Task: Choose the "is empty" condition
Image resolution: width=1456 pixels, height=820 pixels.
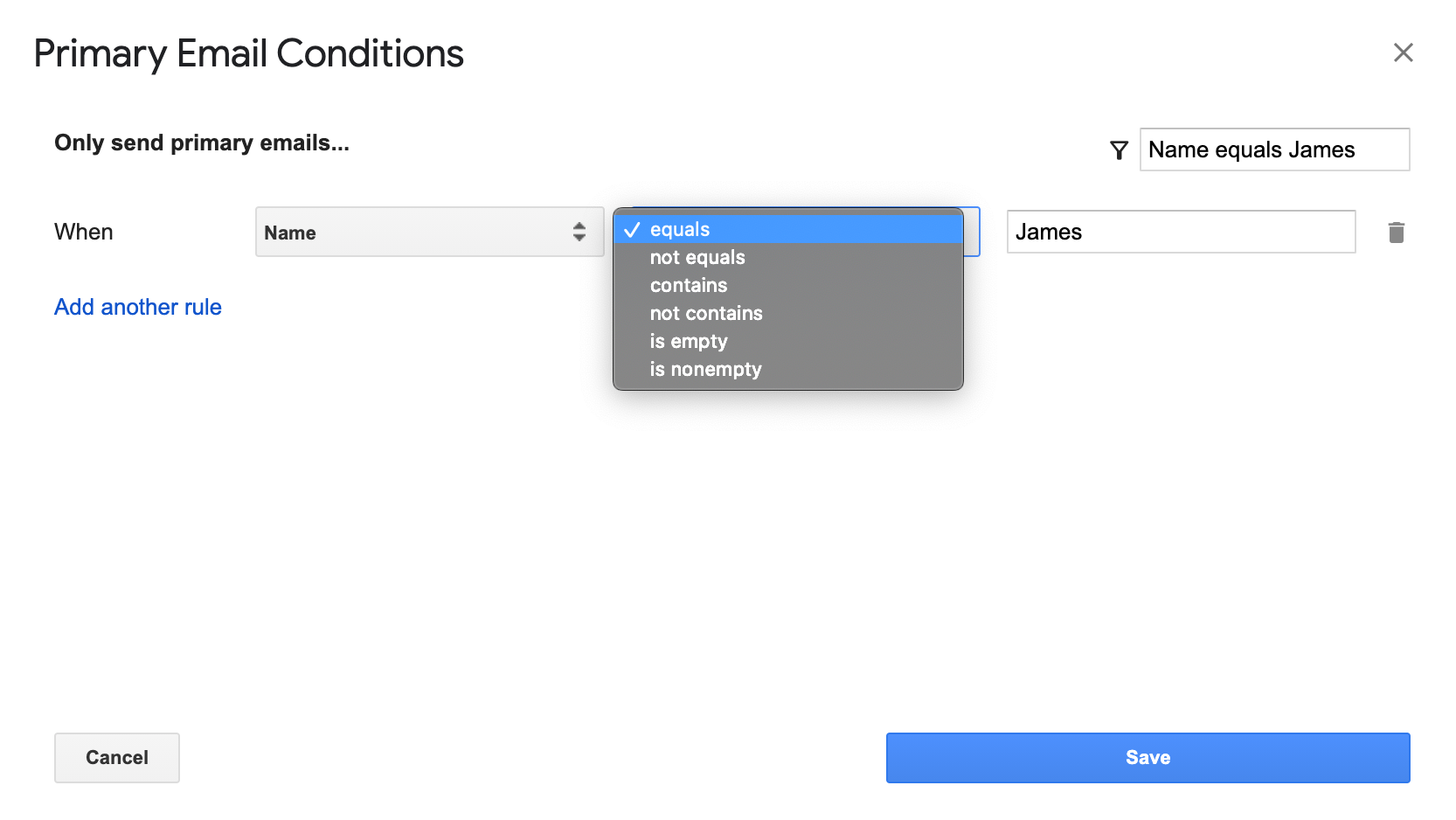Action: pyautogui.click(x=689, y=342)
